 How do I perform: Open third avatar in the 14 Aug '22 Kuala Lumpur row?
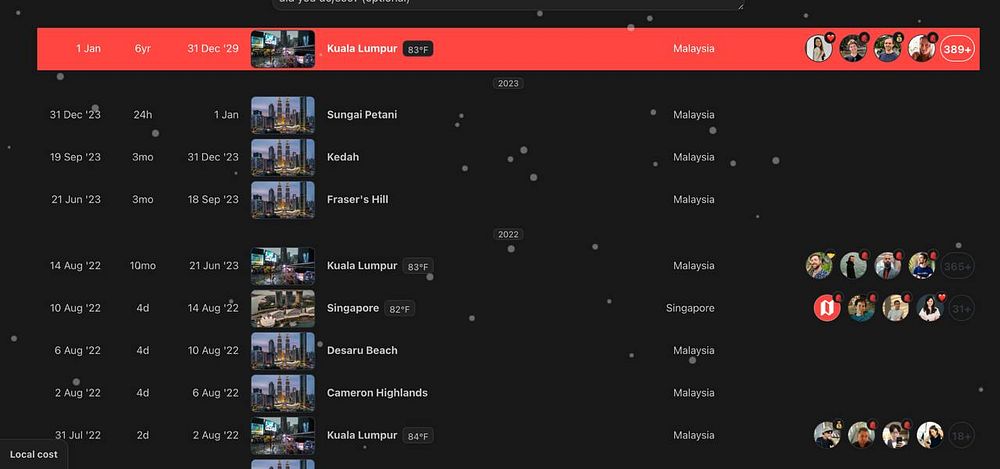click(x=888, y=266)
